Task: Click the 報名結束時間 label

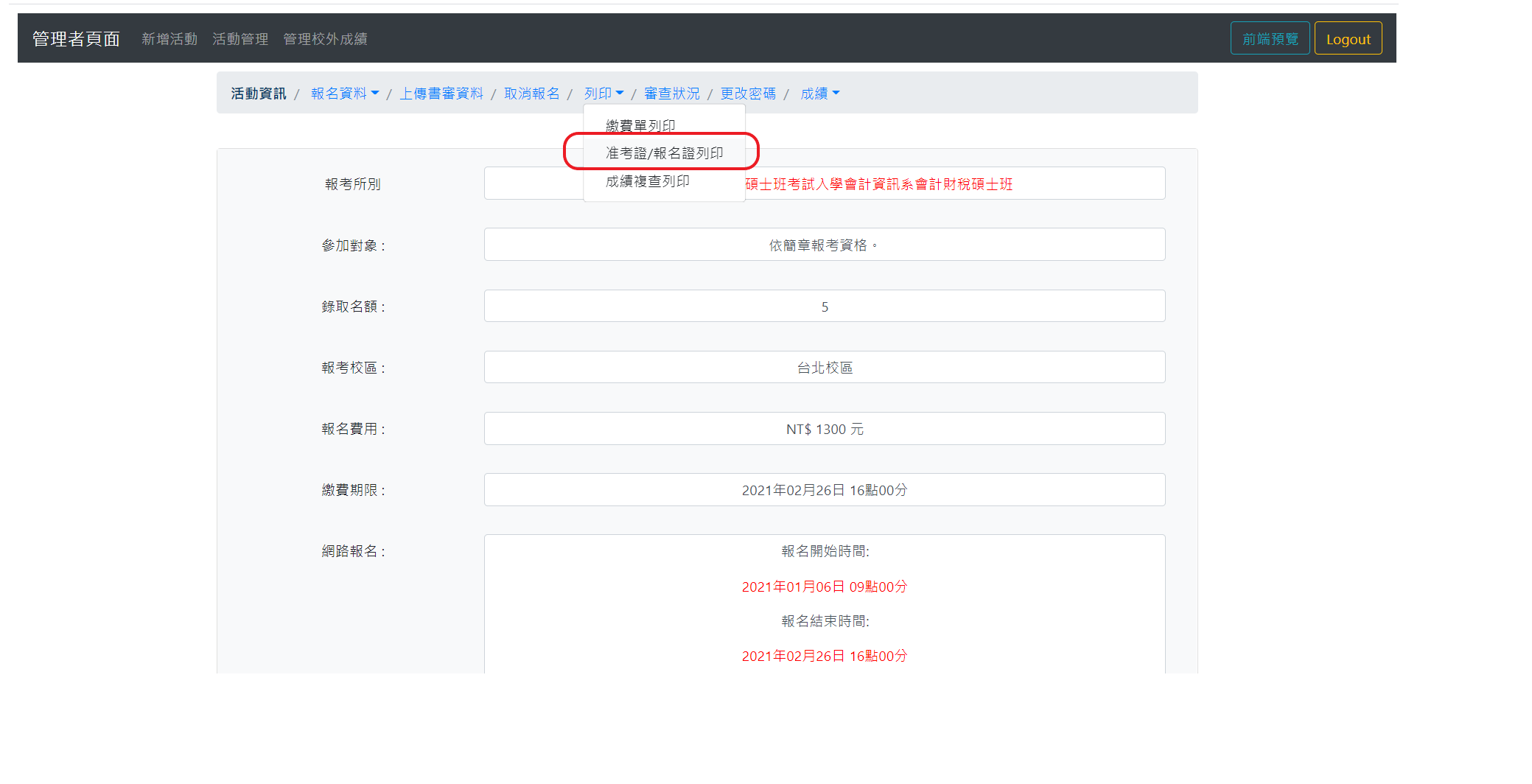Action: (825, 621)
